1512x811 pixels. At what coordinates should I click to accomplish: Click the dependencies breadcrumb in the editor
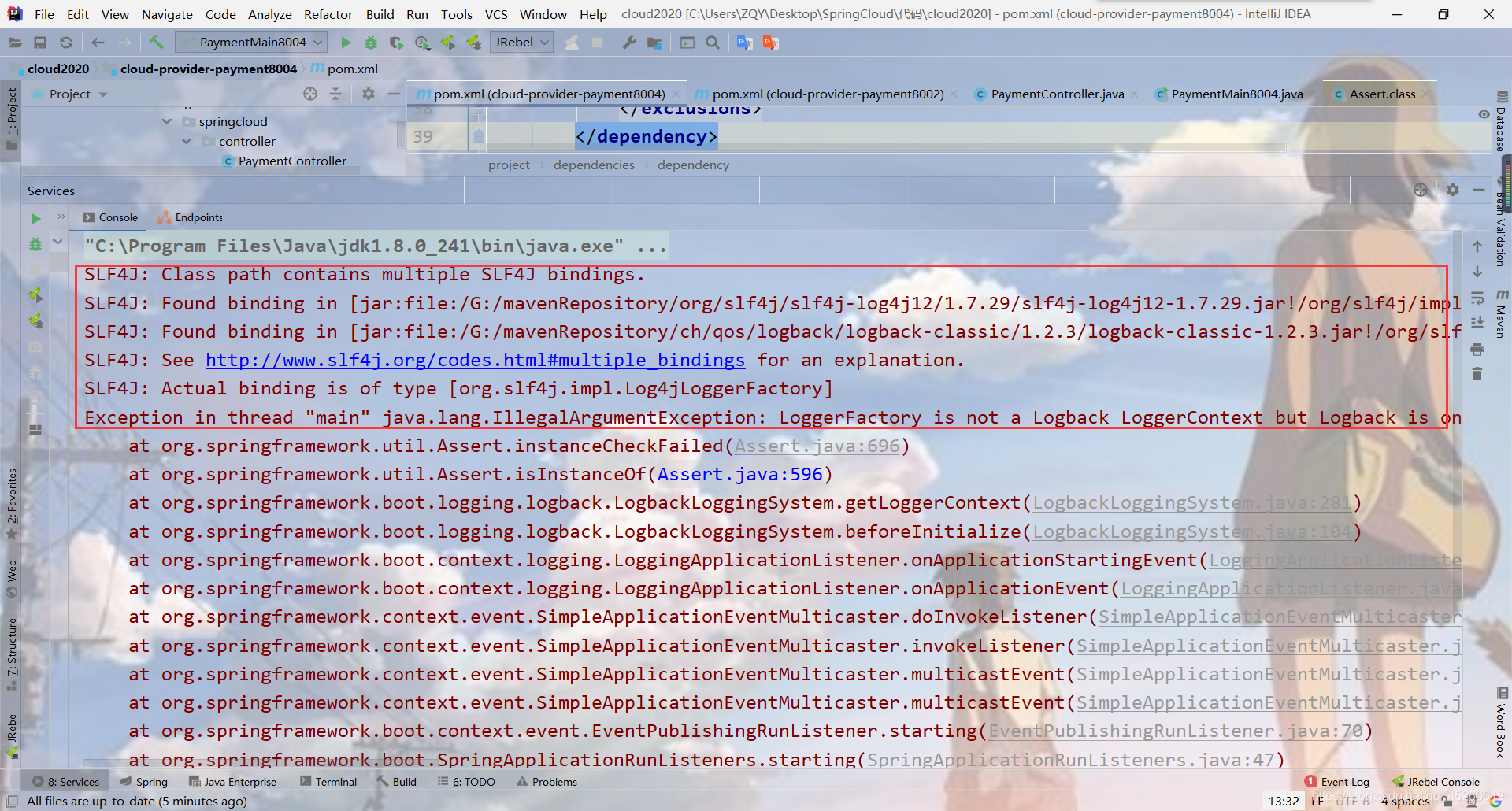tap(594, 165)
